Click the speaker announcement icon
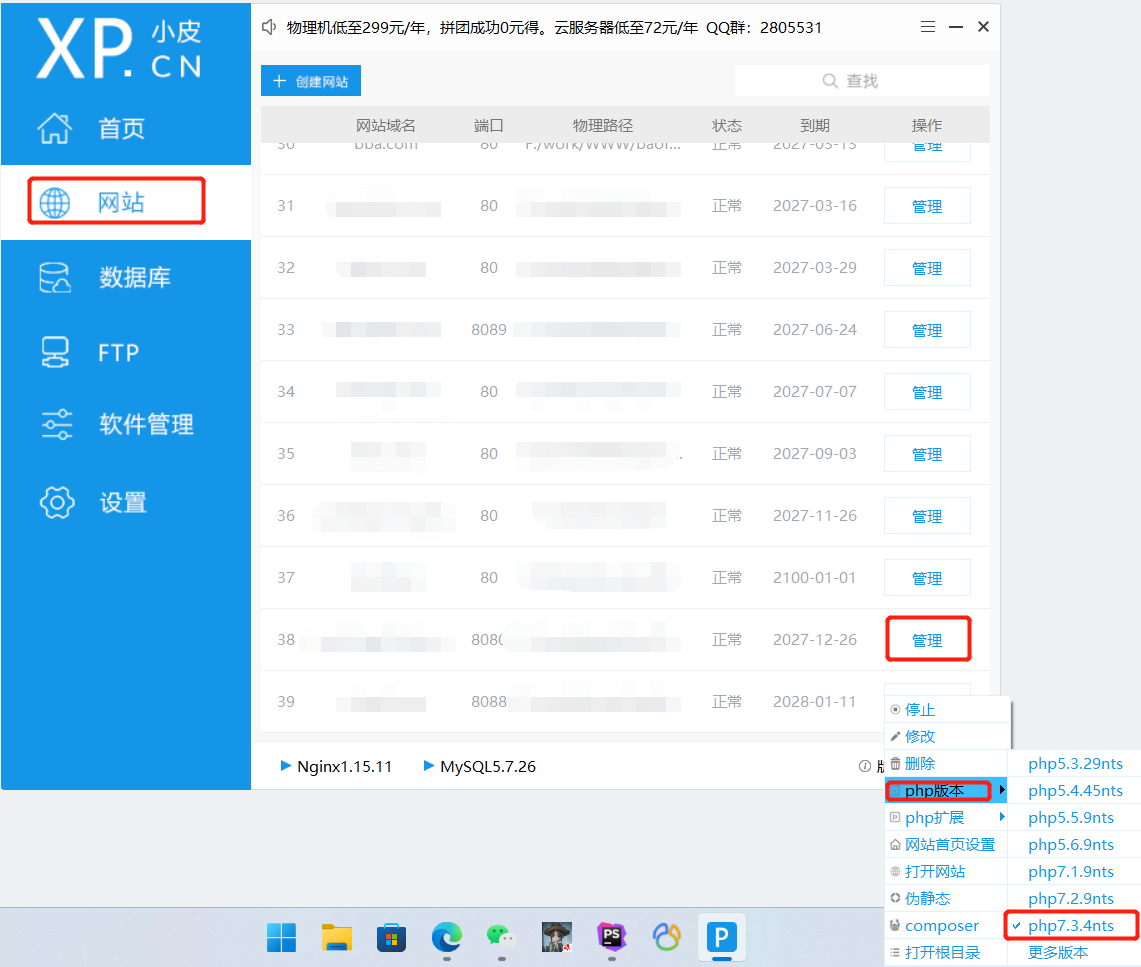Screen dimensions: 1141x967 coord(268,27)
